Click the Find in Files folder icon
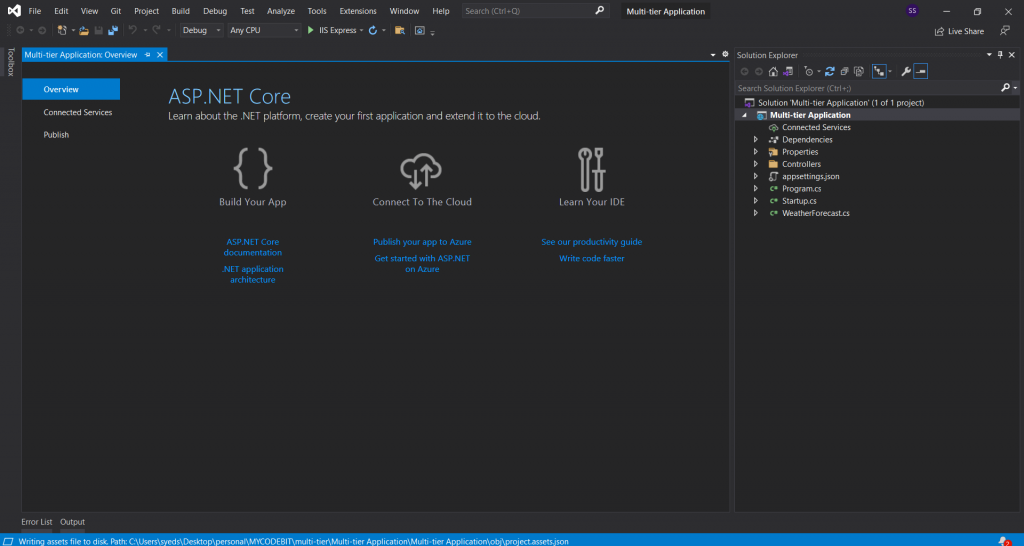1024x546 pixels. coord(400,30)
